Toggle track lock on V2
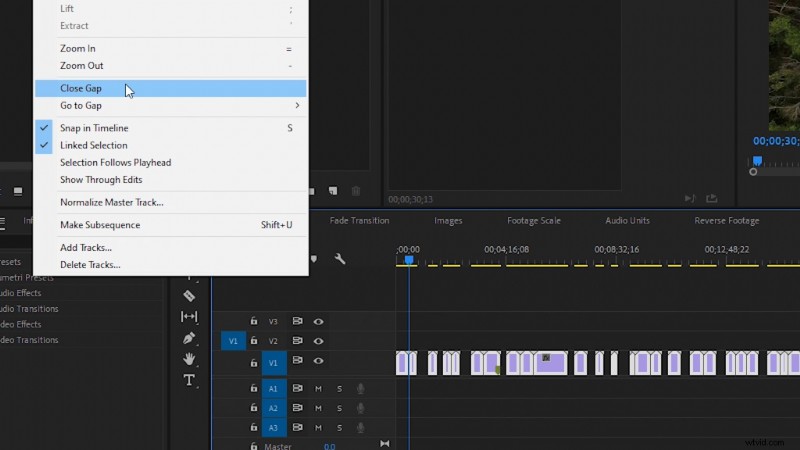The height and width of the screenshot is (450, 800). click(x=254, y=340)
